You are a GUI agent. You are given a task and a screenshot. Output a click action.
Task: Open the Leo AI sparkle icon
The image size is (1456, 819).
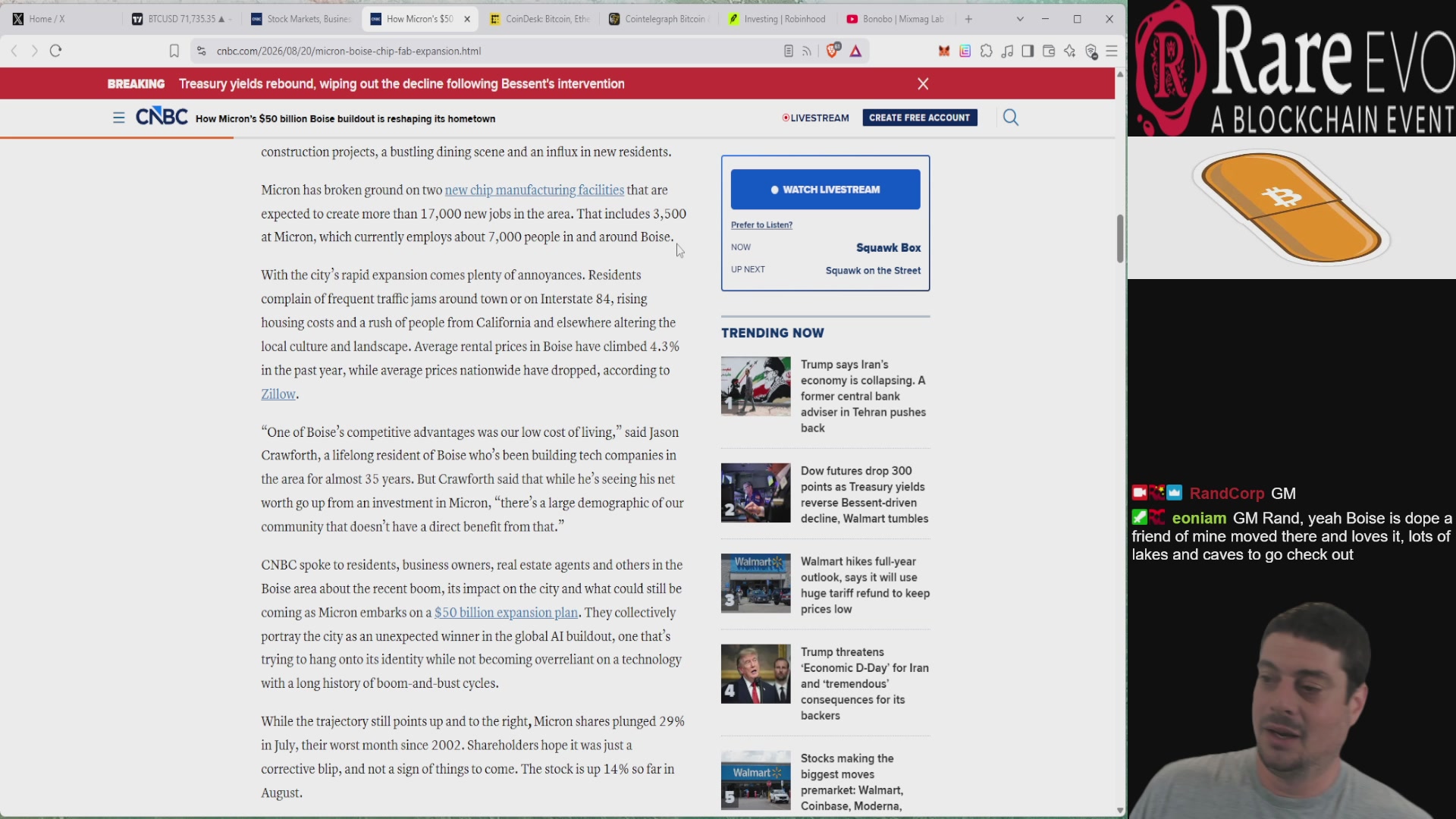1070,51
